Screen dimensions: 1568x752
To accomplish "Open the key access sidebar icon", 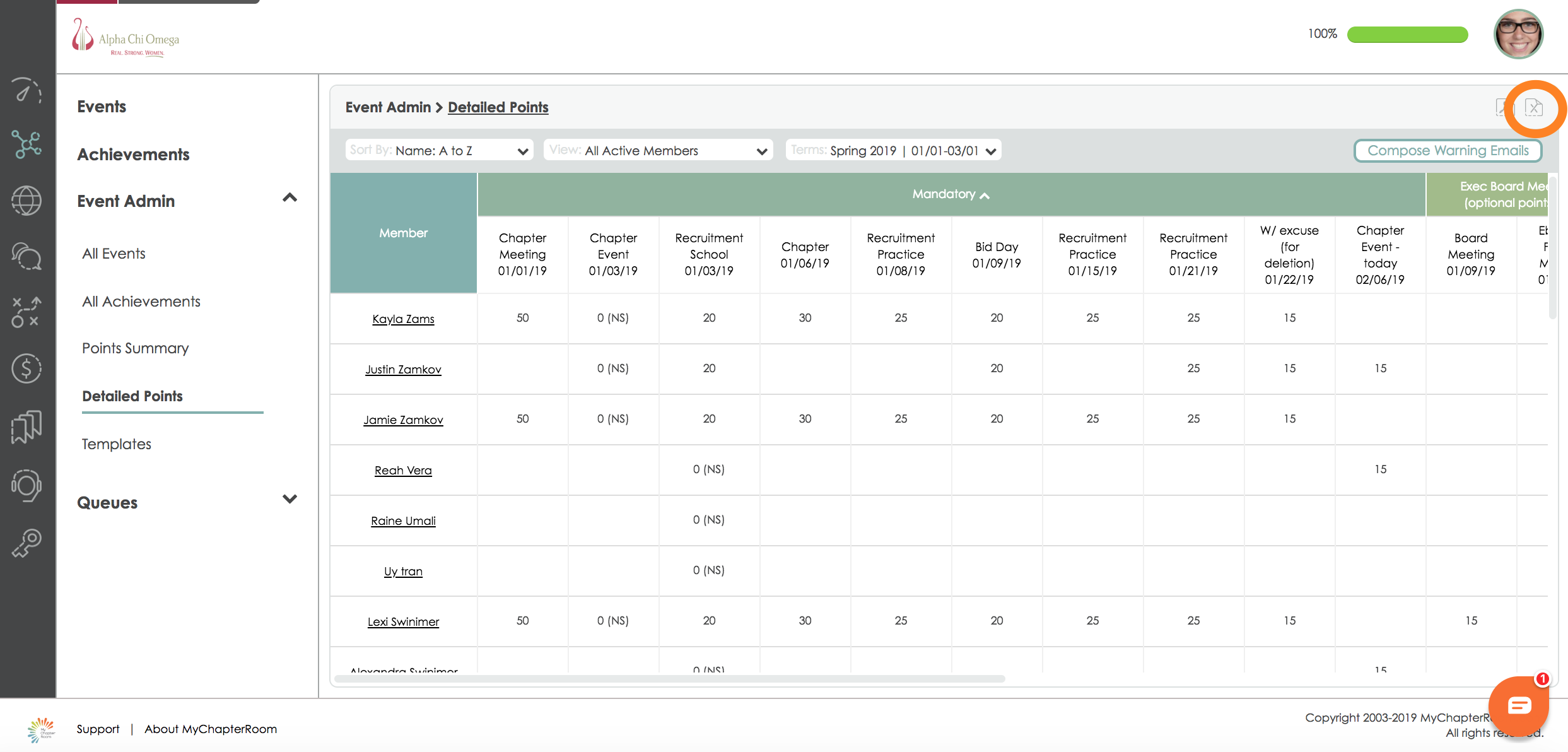I will pos(26,543).
